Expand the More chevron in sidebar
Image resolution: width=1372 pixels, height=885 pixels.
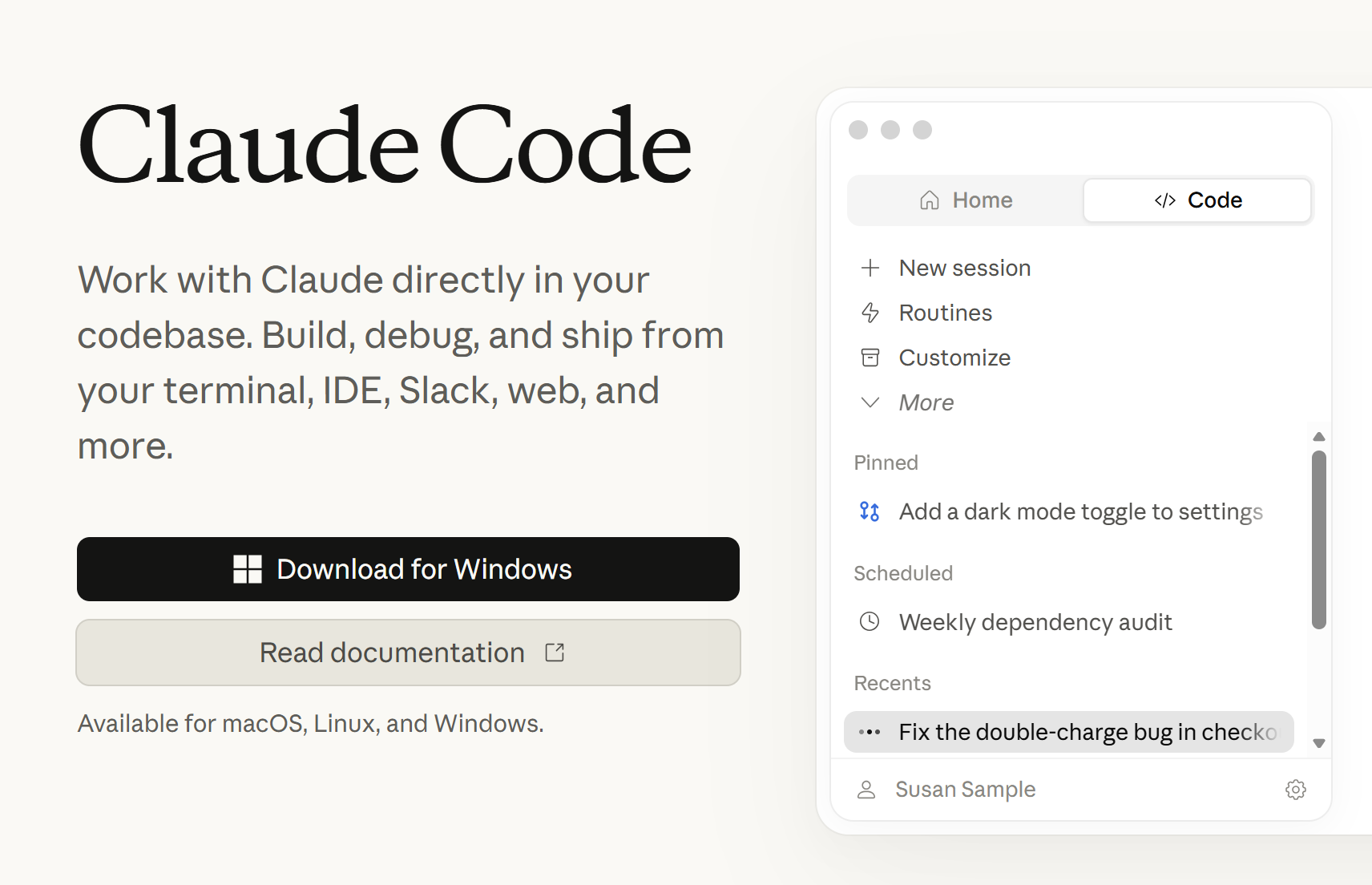tap(870, 402)
